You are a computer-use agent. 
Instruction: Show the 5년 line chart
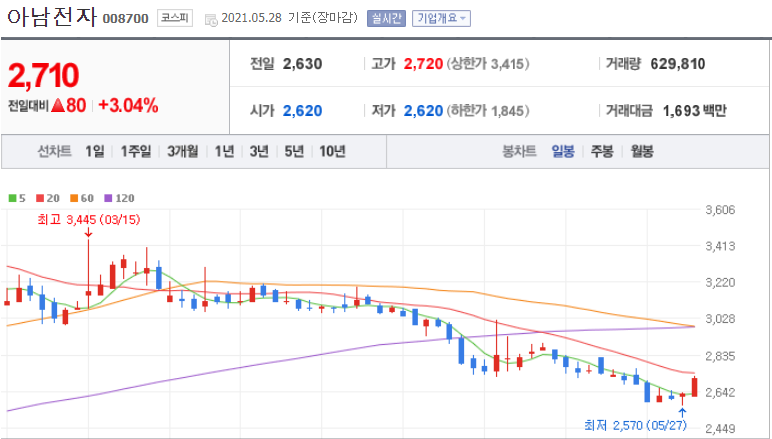point(294,151)
